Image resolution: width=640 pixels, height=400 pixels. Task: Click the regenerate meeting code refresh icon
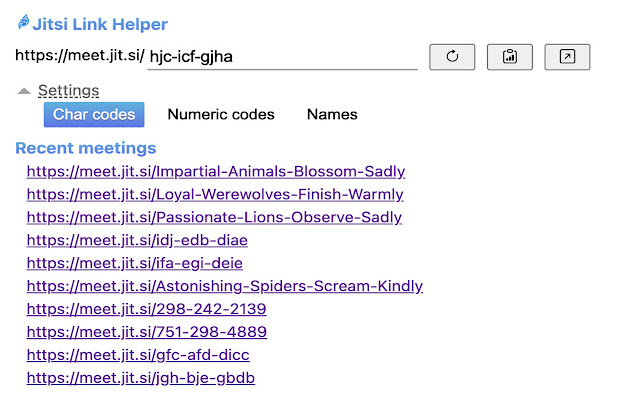pyautogui.click(x=452, y=57)
